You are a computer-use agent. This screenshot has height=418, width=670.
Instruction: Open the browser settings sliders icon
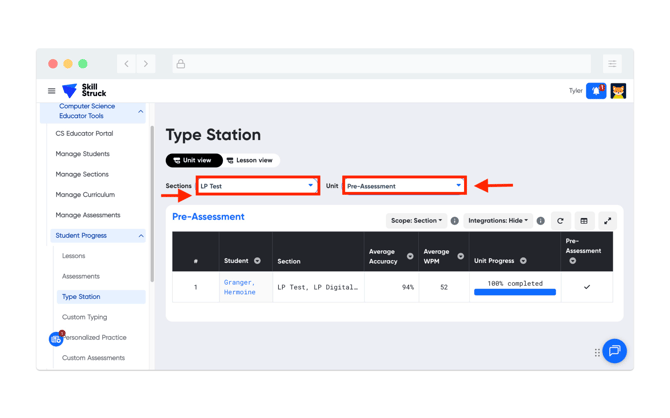point(612,64)
